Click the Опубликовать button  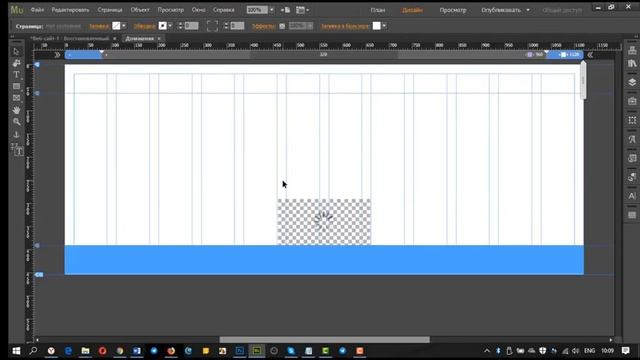501,10
